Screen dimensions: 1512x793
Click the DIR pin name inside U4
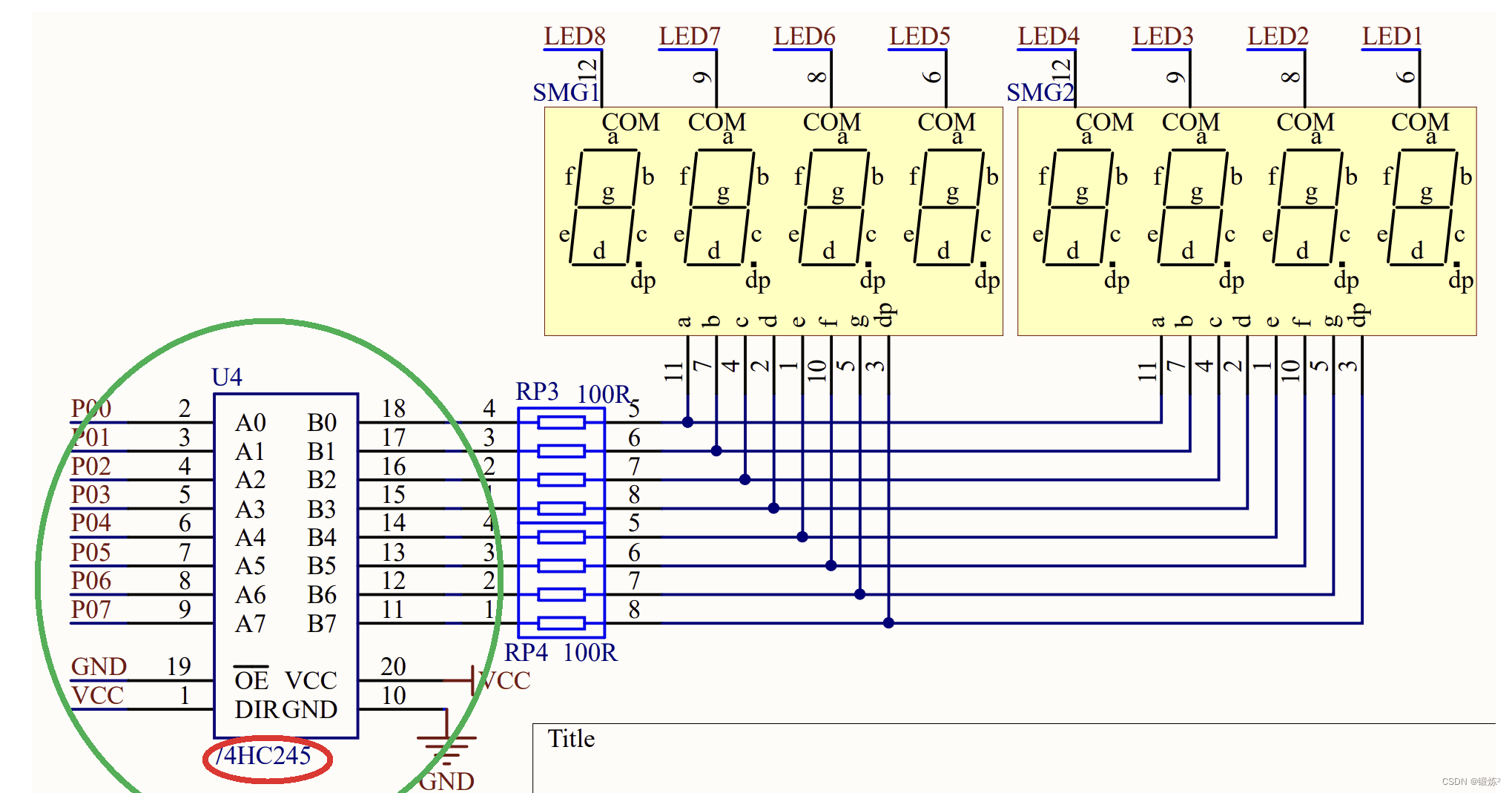pos(257,710)
